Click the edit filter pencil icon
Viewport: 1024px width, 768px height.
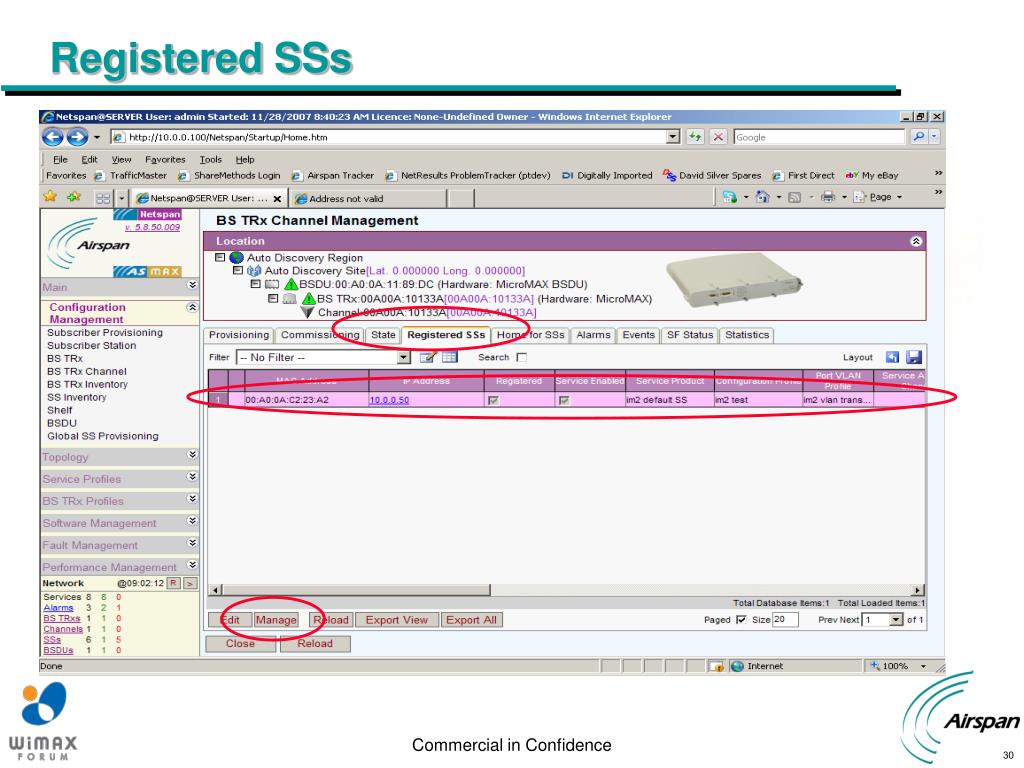point(428,357)
